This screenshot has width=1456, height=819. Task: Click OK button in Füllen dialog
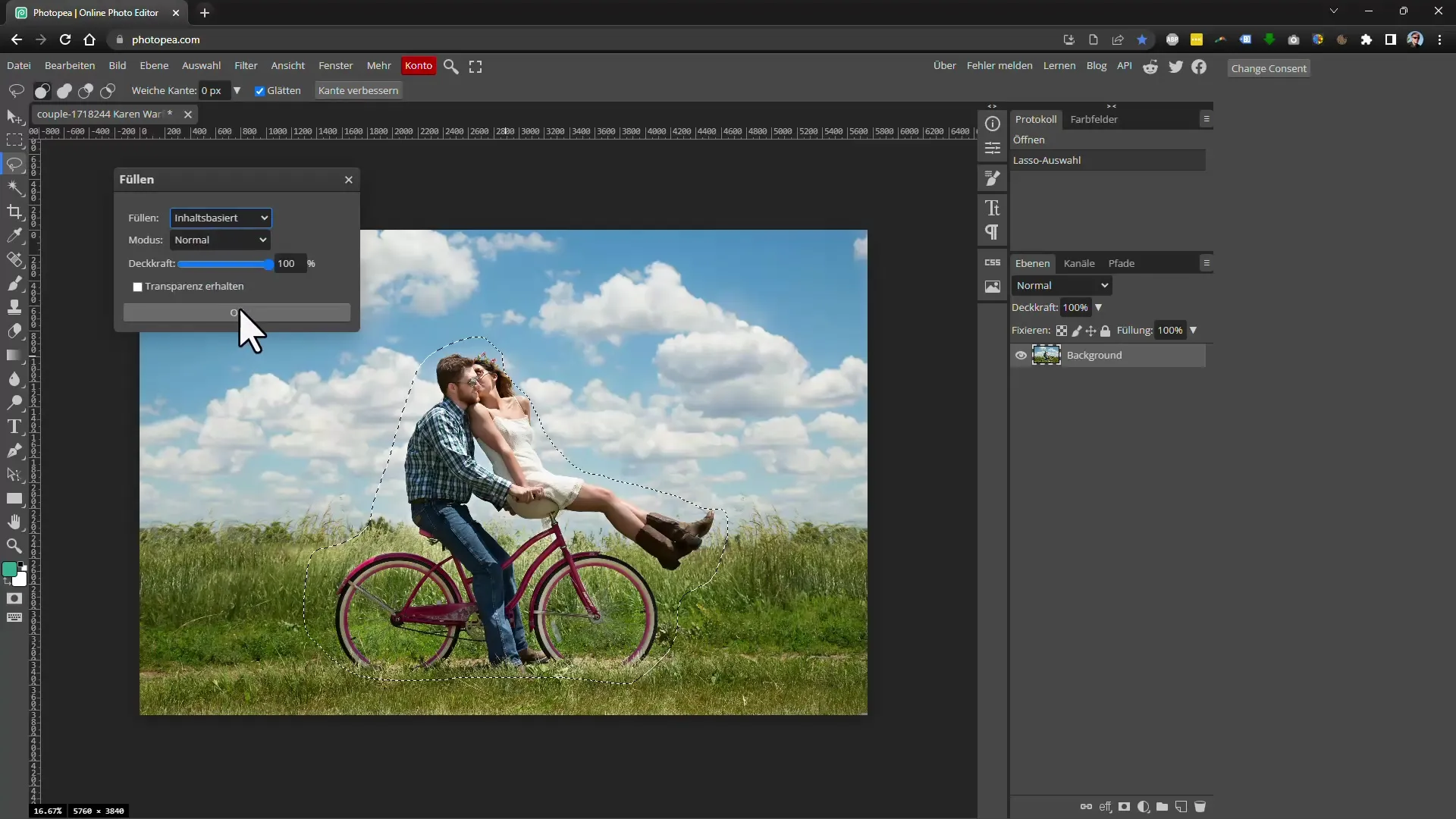click(x=237, y=313)
